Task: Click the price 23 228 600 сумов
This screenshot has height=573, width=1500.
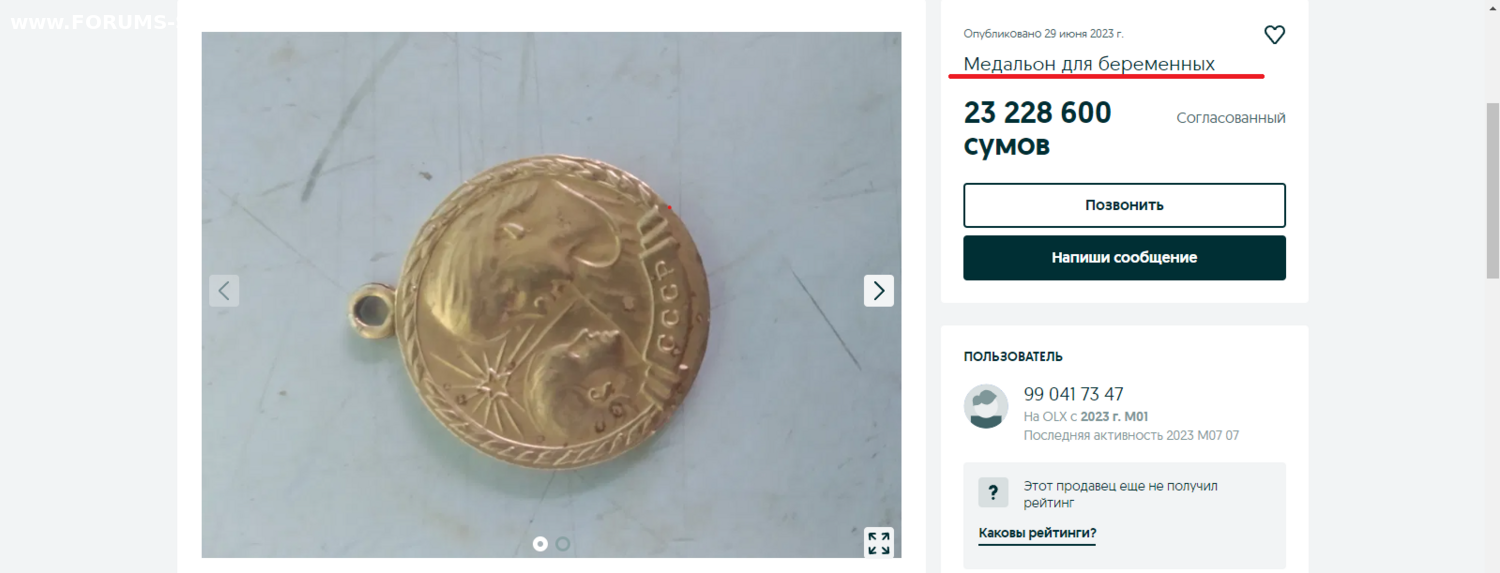Action: tap(1038, 129)
